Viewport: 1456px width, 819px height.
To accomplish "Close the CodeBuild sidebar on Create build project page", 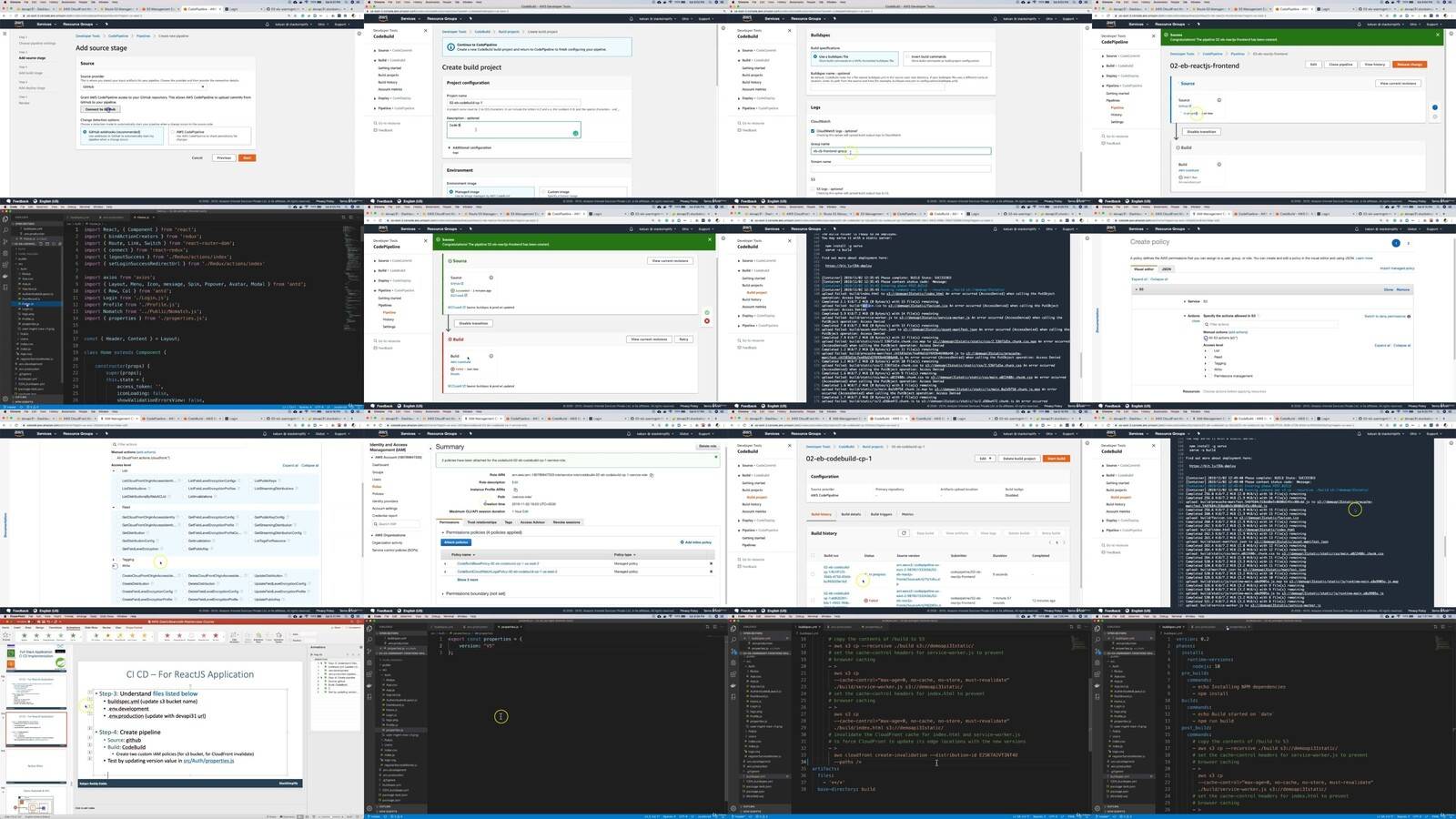I will tap(426, 33).
